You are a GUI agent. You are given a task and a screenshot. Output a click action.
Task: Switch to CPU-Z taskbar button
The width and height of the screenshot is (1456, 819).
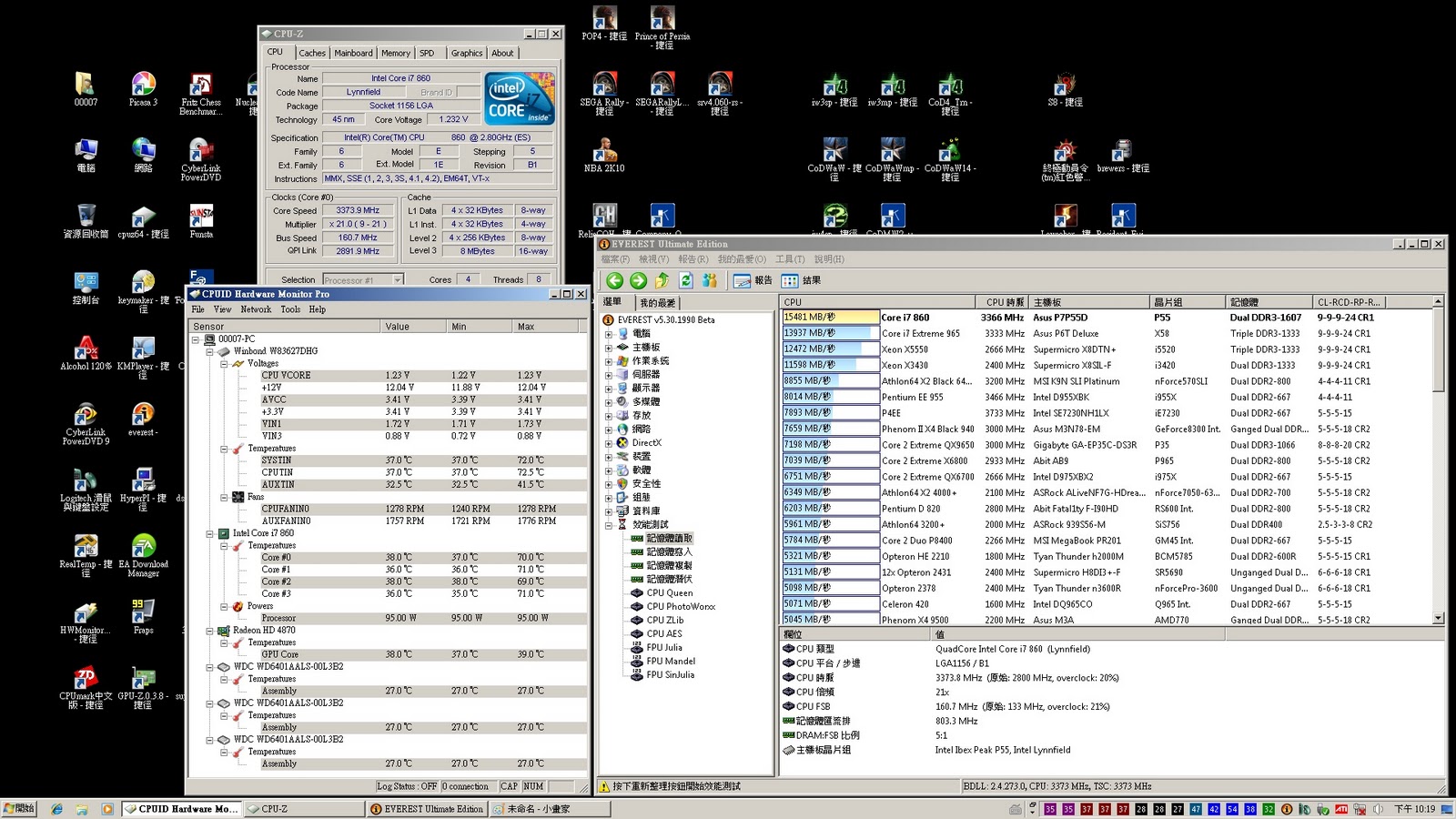[305, 808]
